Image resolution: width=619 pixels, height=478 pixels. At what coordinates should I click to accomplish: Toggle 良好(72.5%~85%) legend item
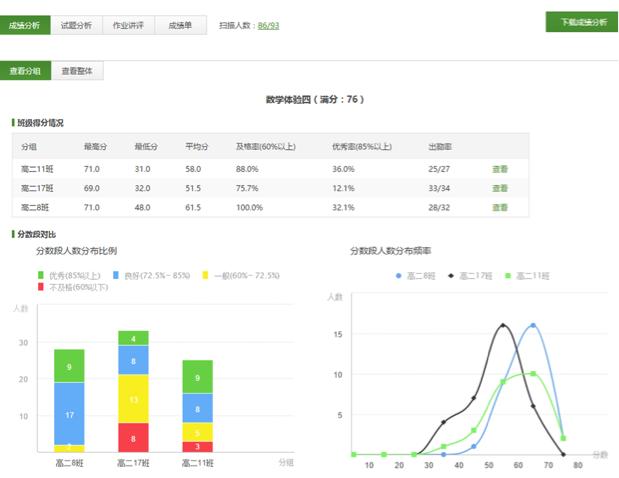click(x=150, y=274)
